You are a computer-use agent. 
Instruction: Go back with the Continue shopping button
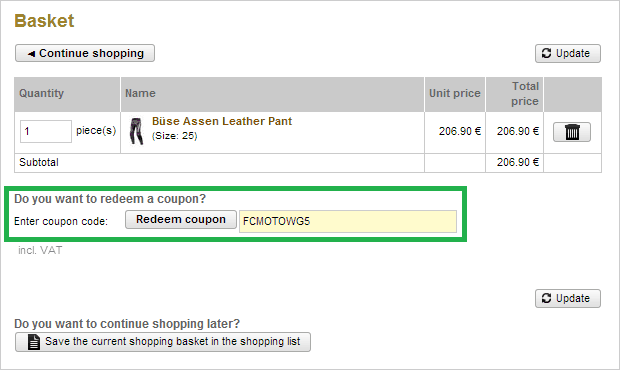click(x=85, y=53)
